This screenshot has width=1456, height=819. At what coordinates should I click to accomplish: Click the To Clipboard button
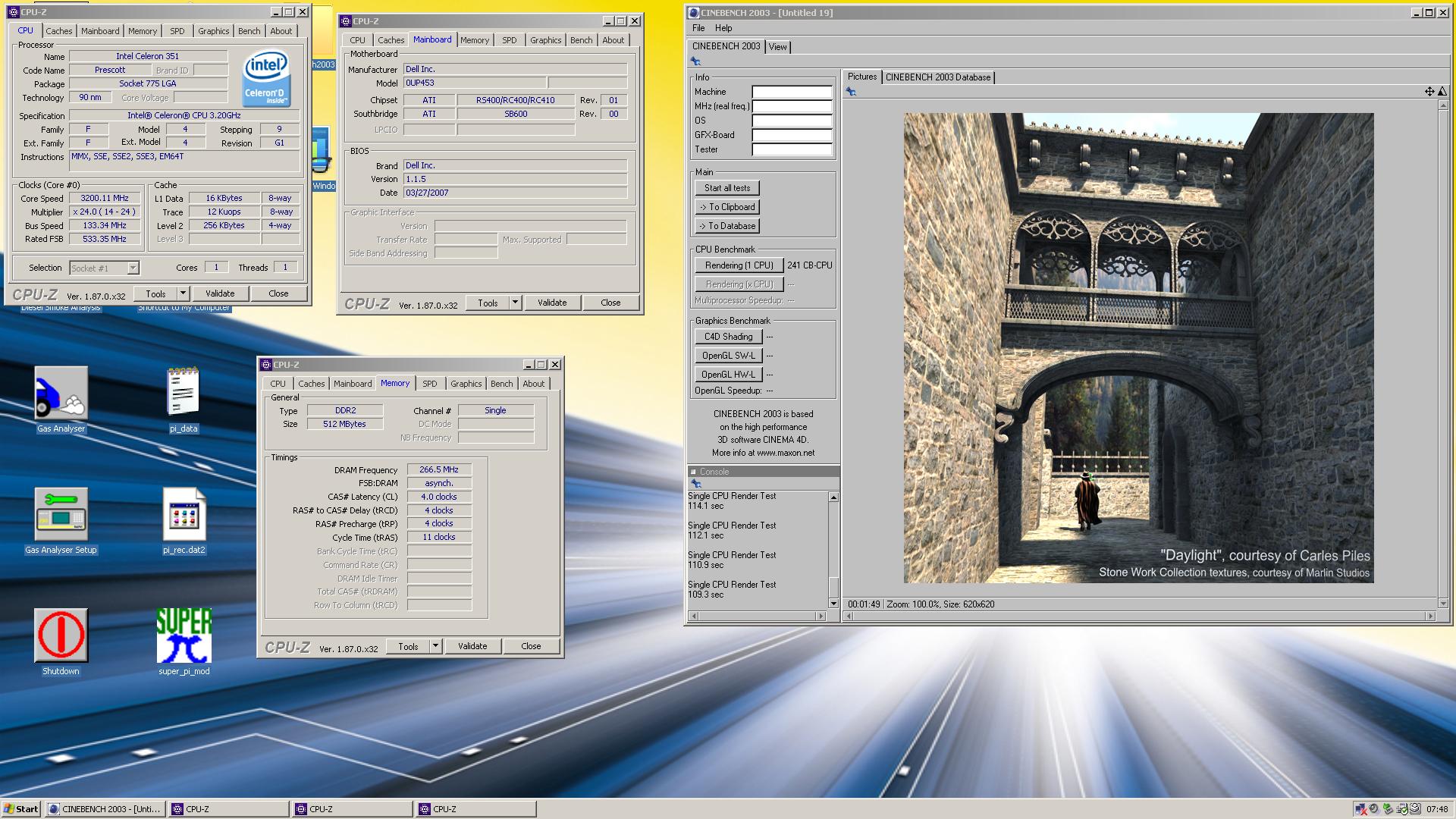point(726,207)
